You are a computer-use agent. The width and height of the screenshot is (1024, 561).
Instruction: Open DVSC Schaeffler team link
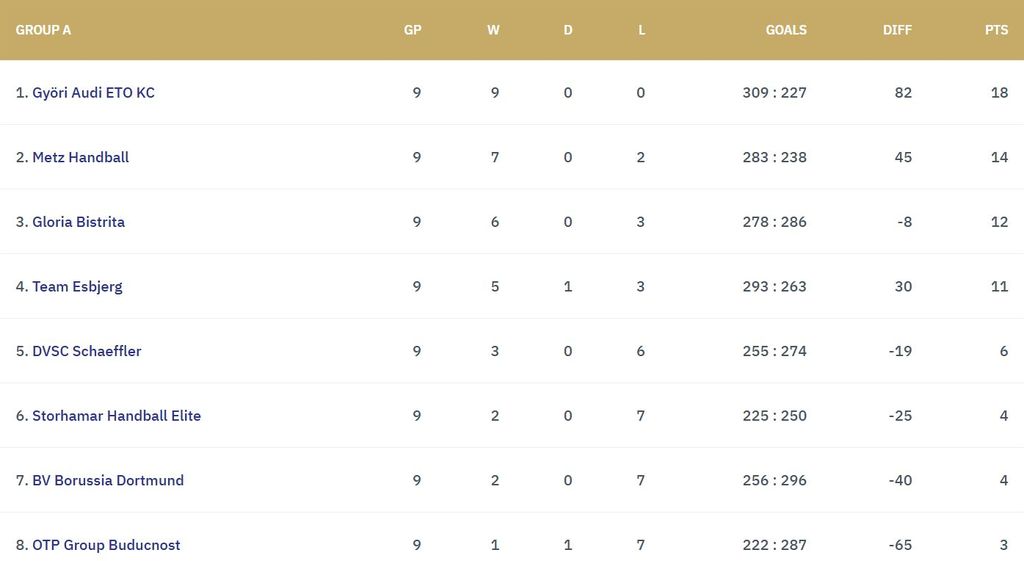[x=86, y=351]
